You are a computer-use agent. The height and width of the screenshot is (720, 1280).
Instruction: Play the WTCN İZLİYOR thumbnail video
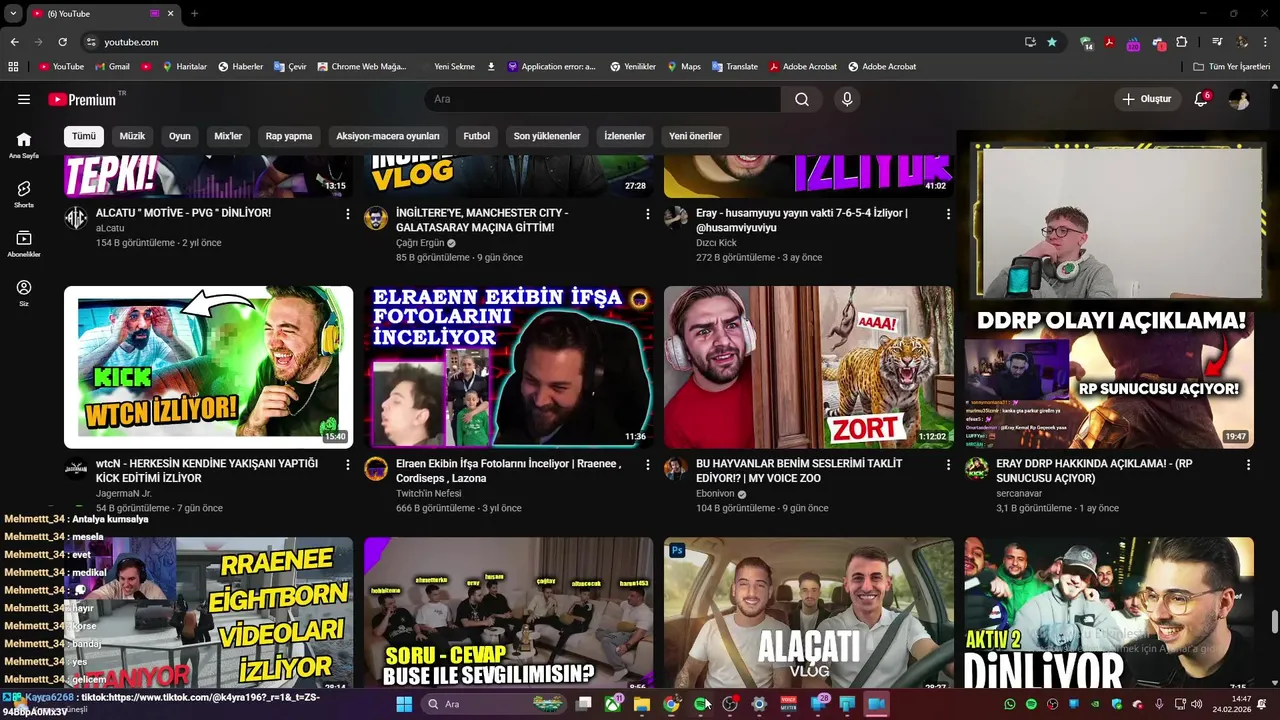[x=208, y=367]
